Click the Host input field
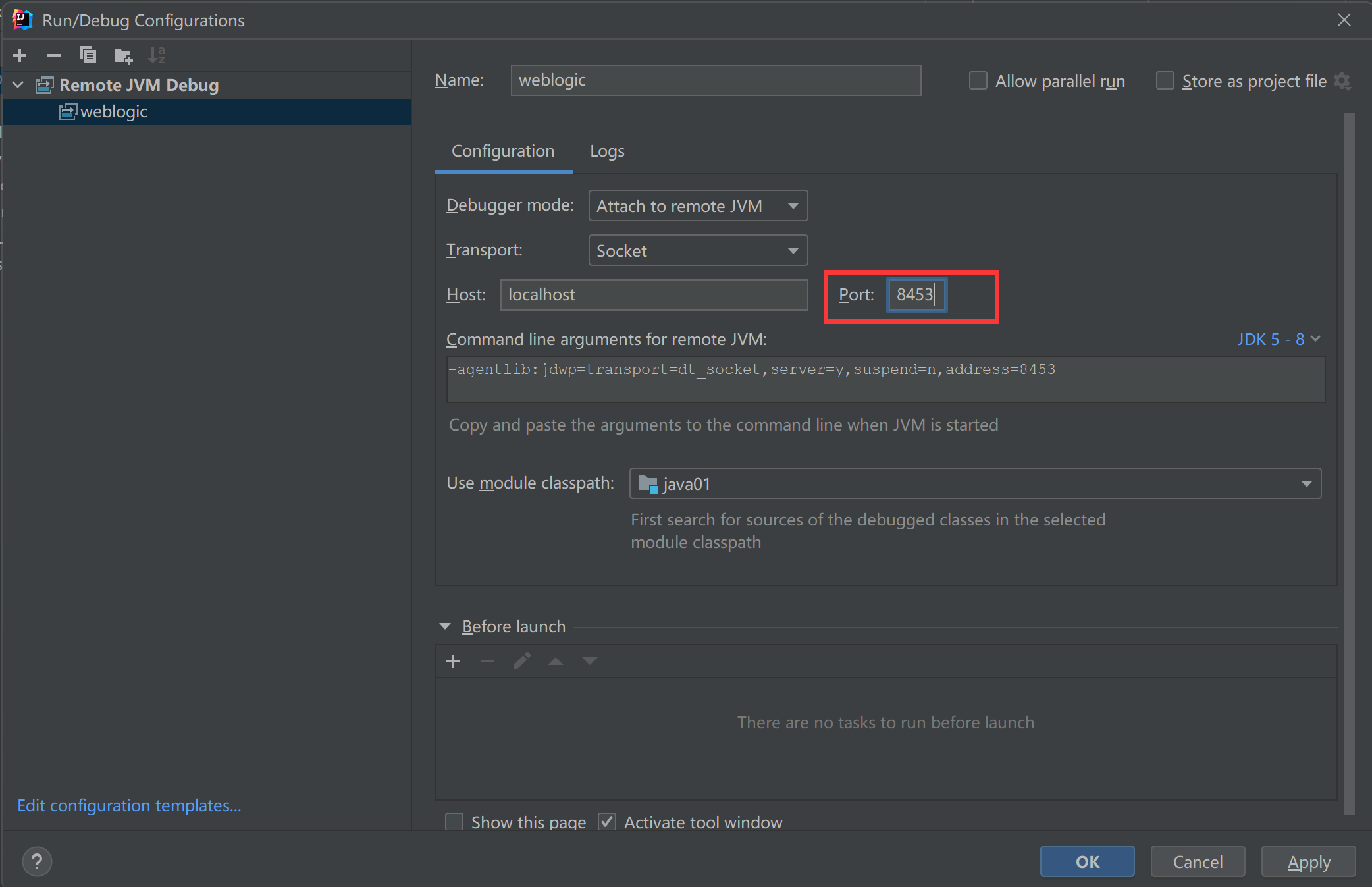1372x887 pixels. pos(654,294)
